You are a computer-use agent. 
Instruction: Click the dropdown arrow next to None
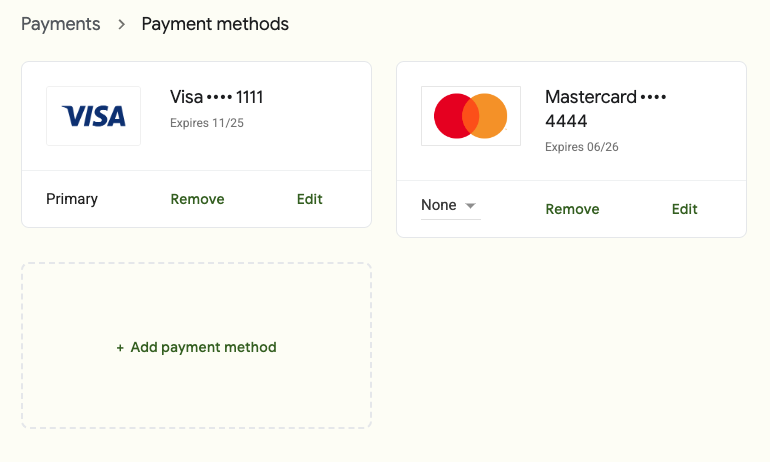pos(471,206)
